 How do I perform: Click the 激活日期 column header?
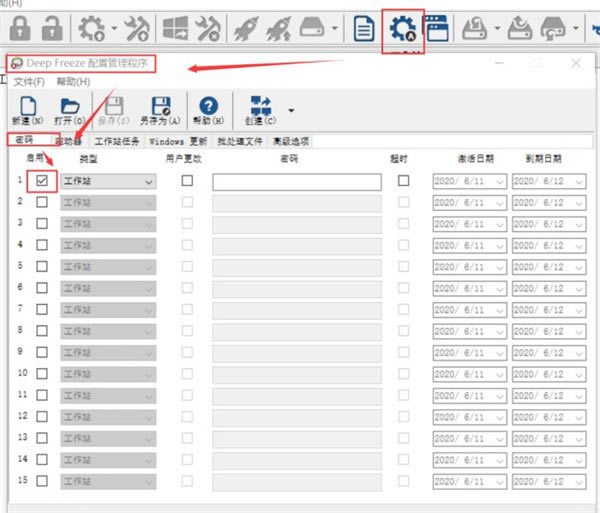point(476,158)
